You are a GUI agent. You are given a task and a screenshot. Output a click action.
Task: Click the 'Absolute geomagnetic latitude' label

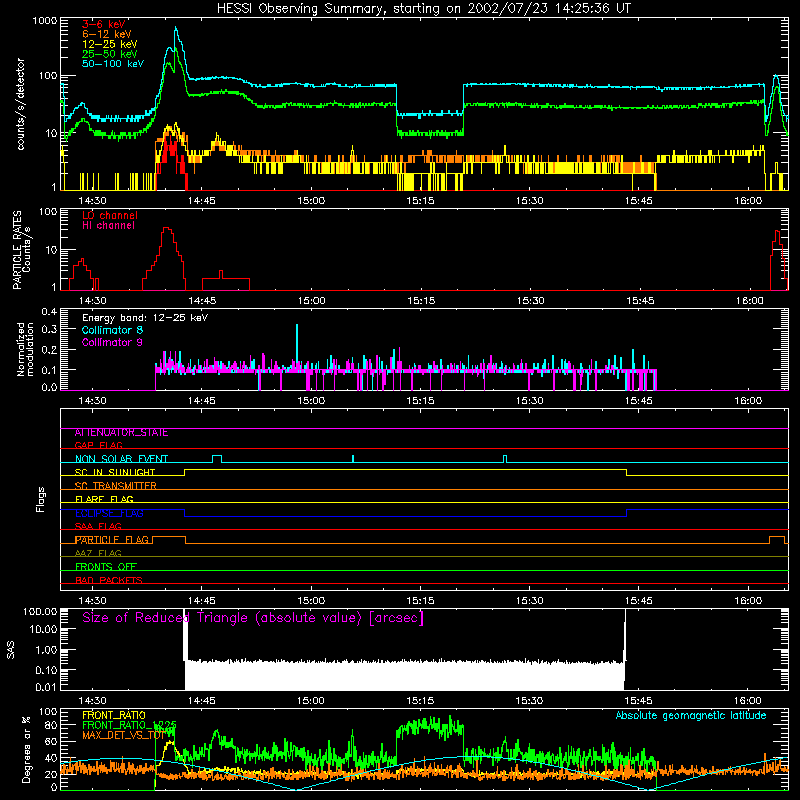click(691, 716)
